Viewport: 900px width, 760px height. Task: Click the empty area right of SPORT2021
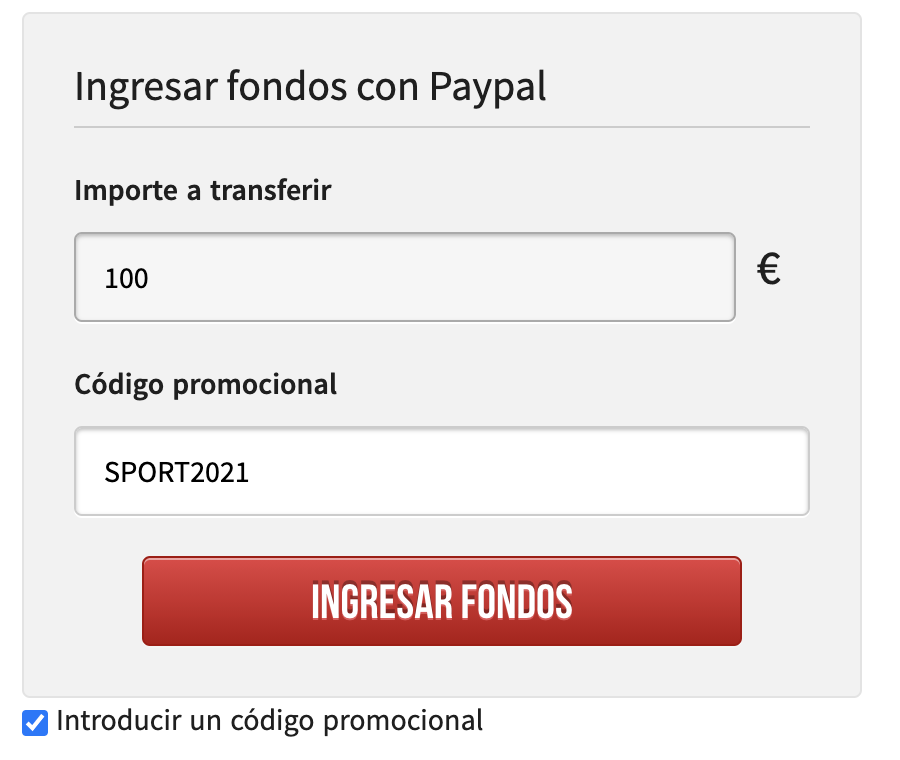[x=528, y=471]
